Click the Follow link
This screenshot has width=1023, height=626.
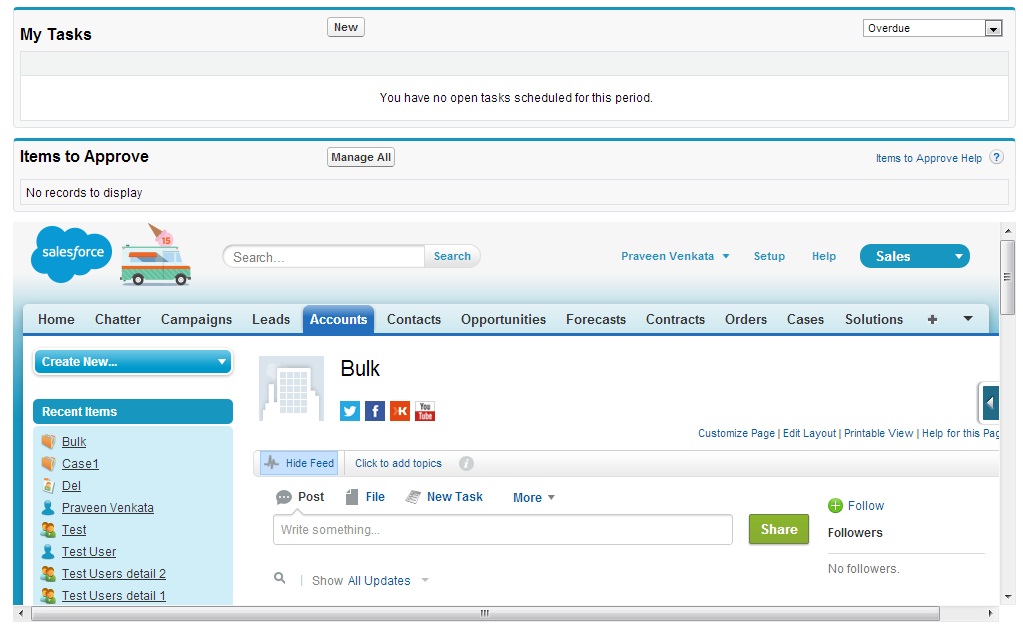point(866,506)
